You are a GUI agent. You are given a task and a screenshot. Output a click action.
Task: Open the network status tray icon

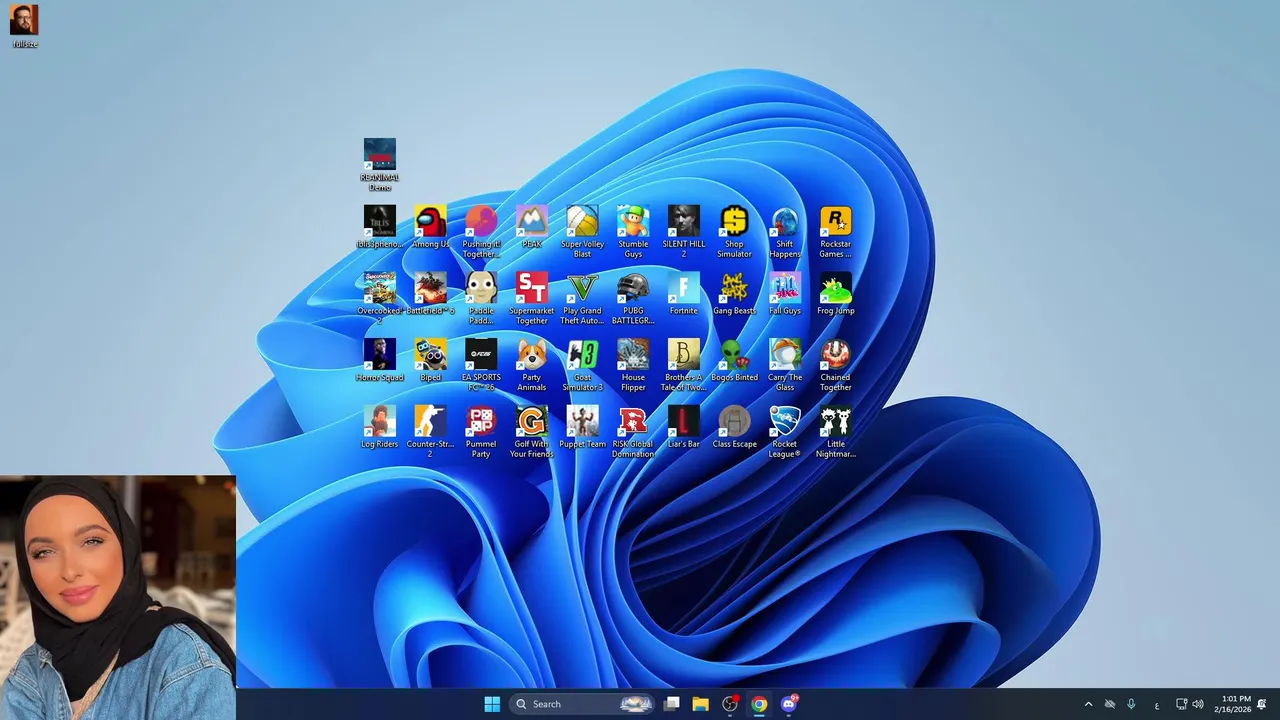[x=1181, y=704]
